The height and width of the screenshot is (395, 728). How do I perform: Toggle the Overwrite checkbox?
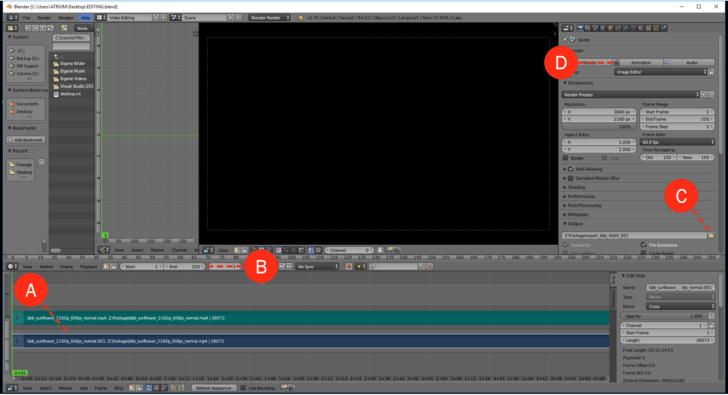(x=566, y=245)
